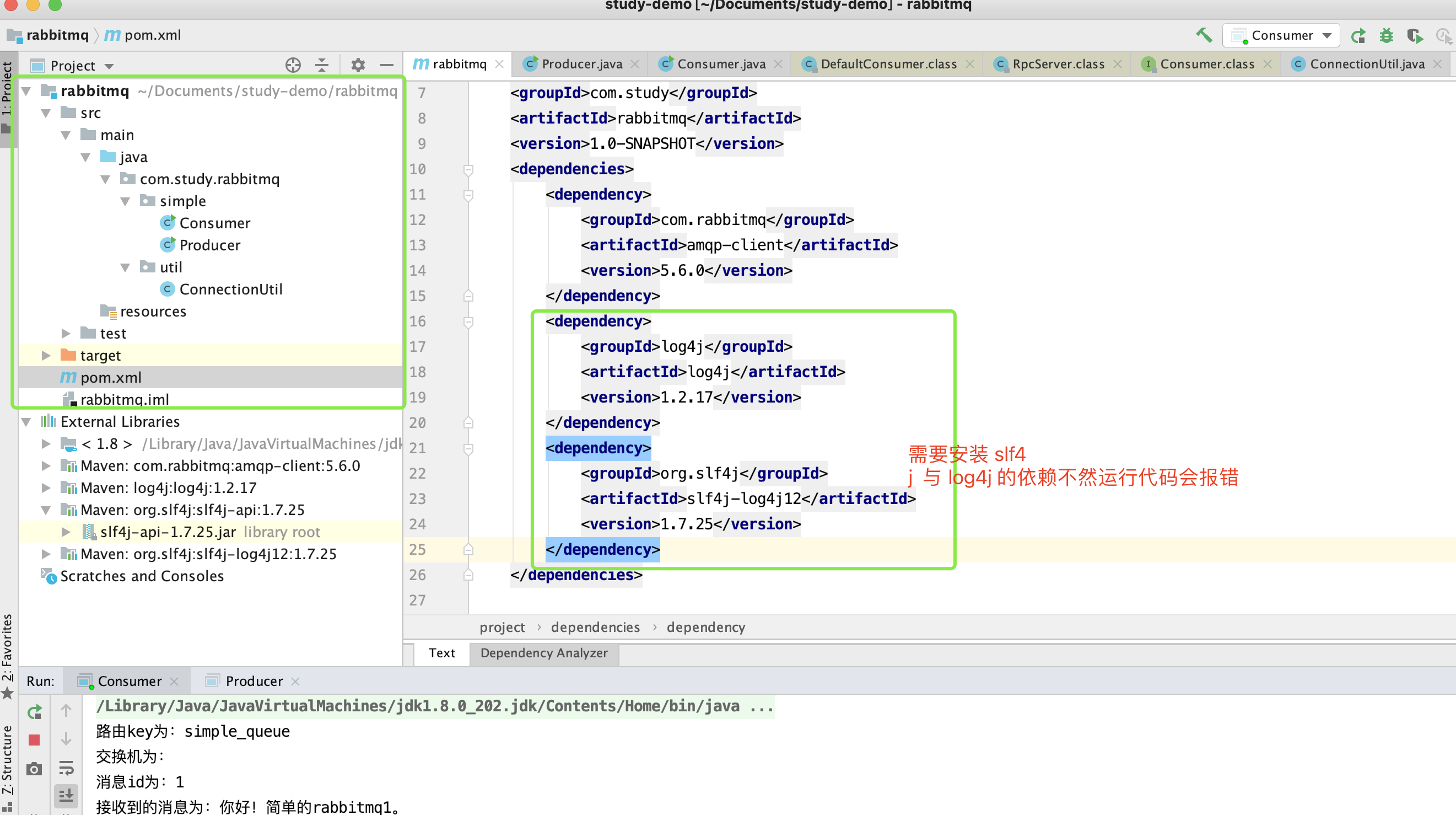Run Consumer with the green run icon
Image resolution: width=1456 pixels, height=815 pixels.
coord(1358,36)
